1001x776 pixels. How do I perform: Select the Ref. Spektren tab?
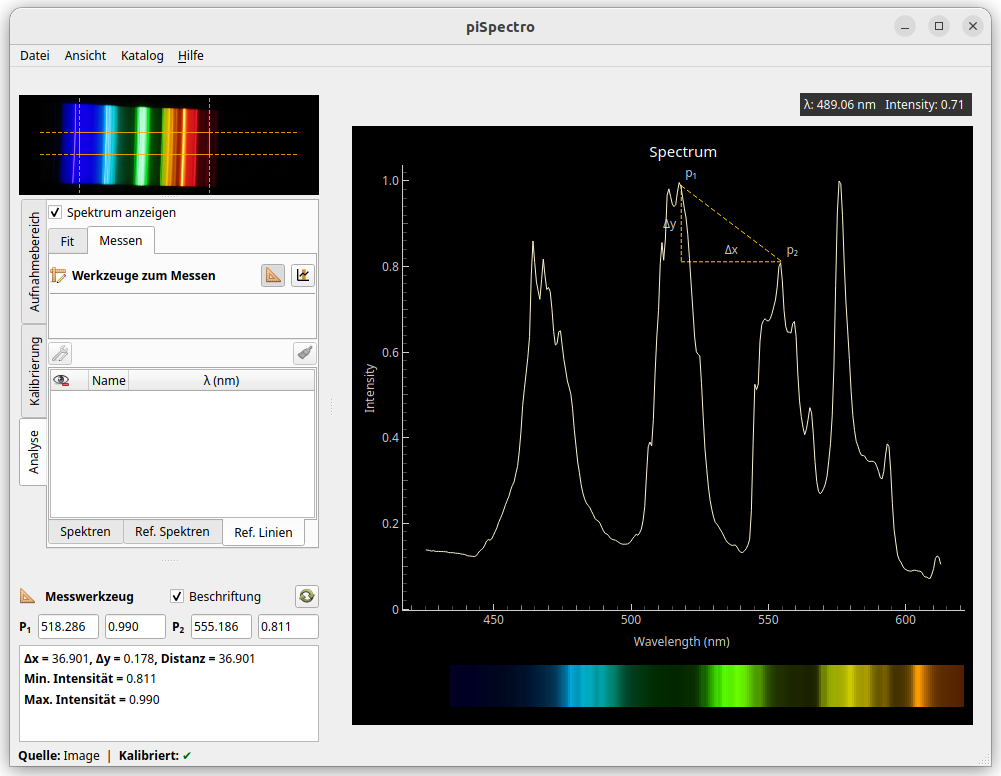172,532
